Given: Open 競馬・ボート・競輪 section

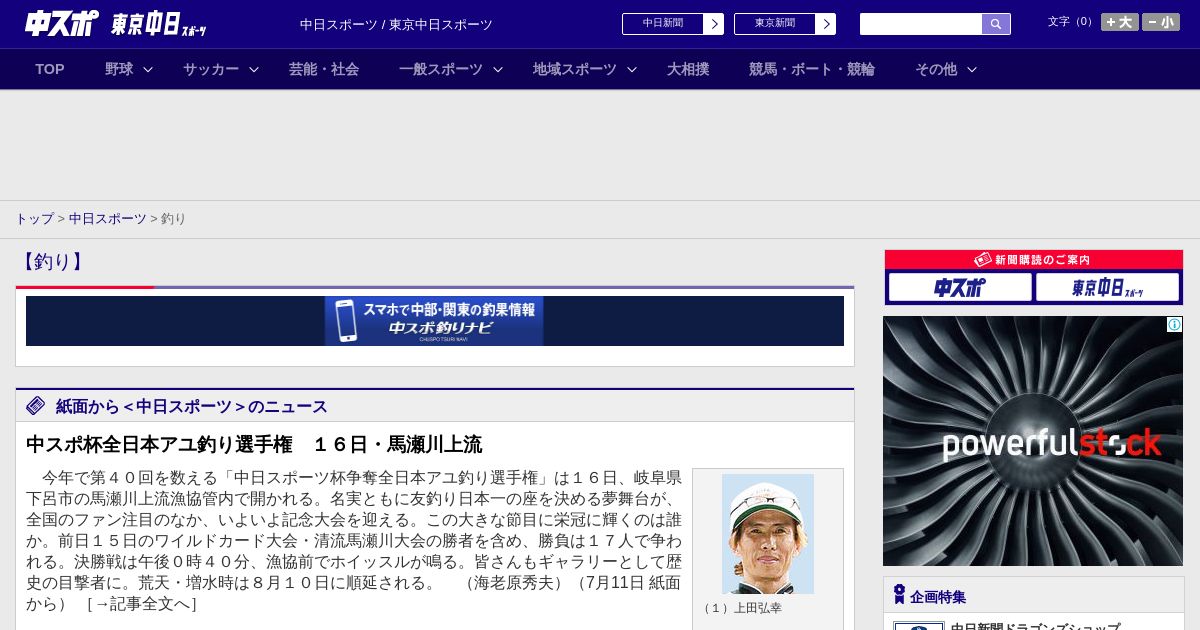Looking at the screenshot, I should tap(812, 69).
